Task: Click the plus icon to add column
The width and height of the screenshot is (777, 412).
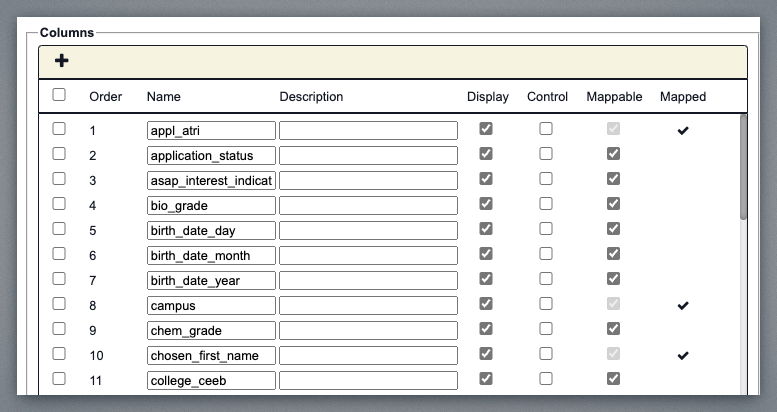Action: click(62, 61)
